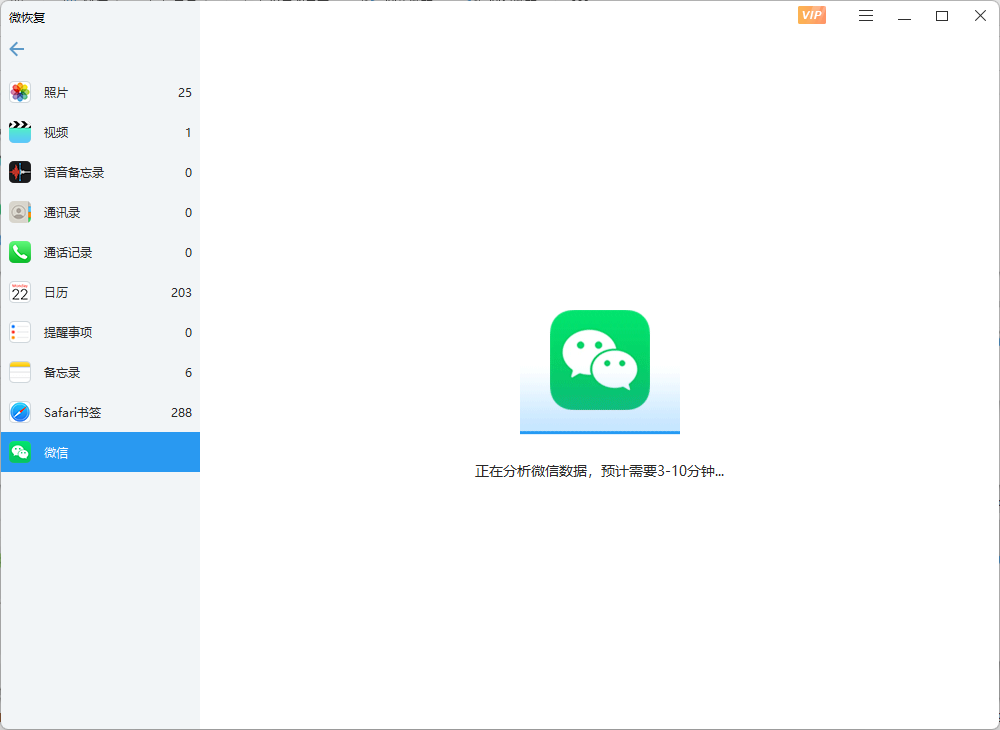Click the green phone Call History icon
This screenshot has width=1000, height=730.
(x=20, y=252)
